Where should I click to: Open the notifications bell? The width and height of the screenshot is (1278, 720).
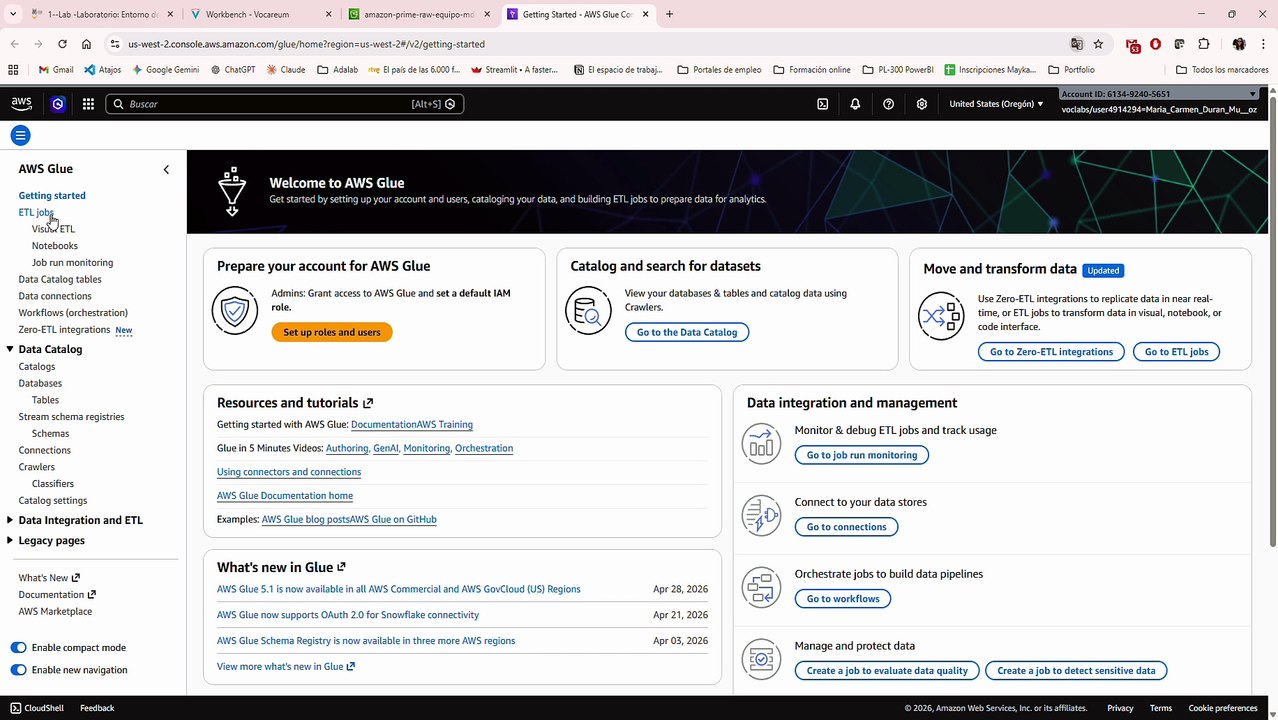coord(855,104)
